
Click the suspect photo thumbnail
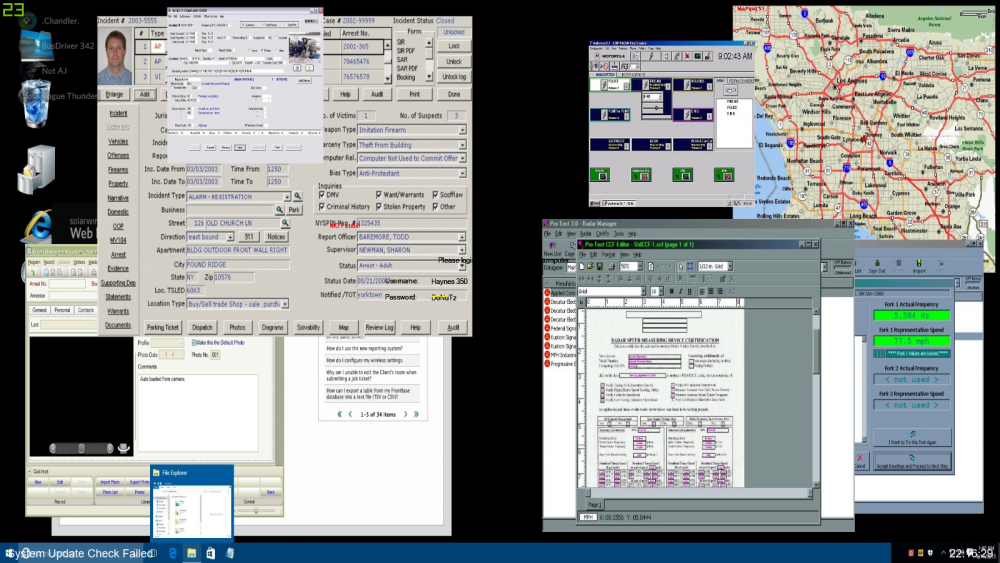(115, 56)
